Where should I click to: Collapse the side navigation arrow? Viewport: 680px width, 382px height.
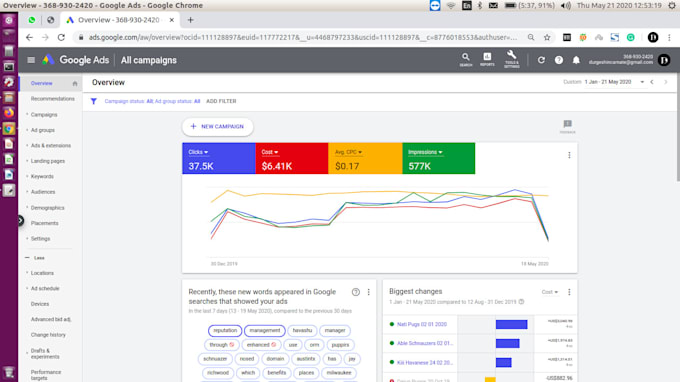(20, 221)
